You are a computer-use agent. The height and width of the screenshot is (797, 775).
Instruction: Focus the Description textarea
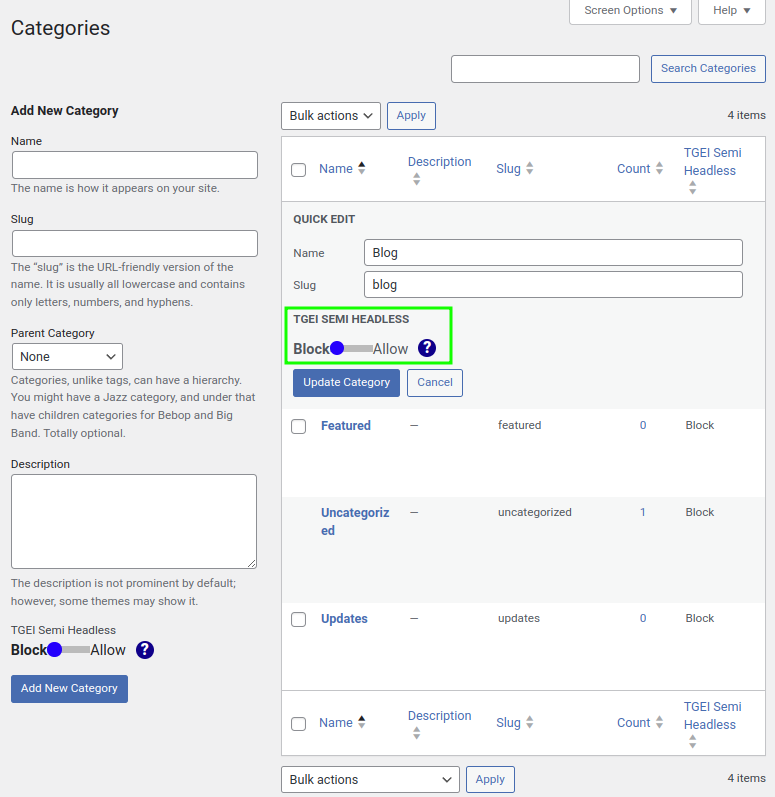134,522
